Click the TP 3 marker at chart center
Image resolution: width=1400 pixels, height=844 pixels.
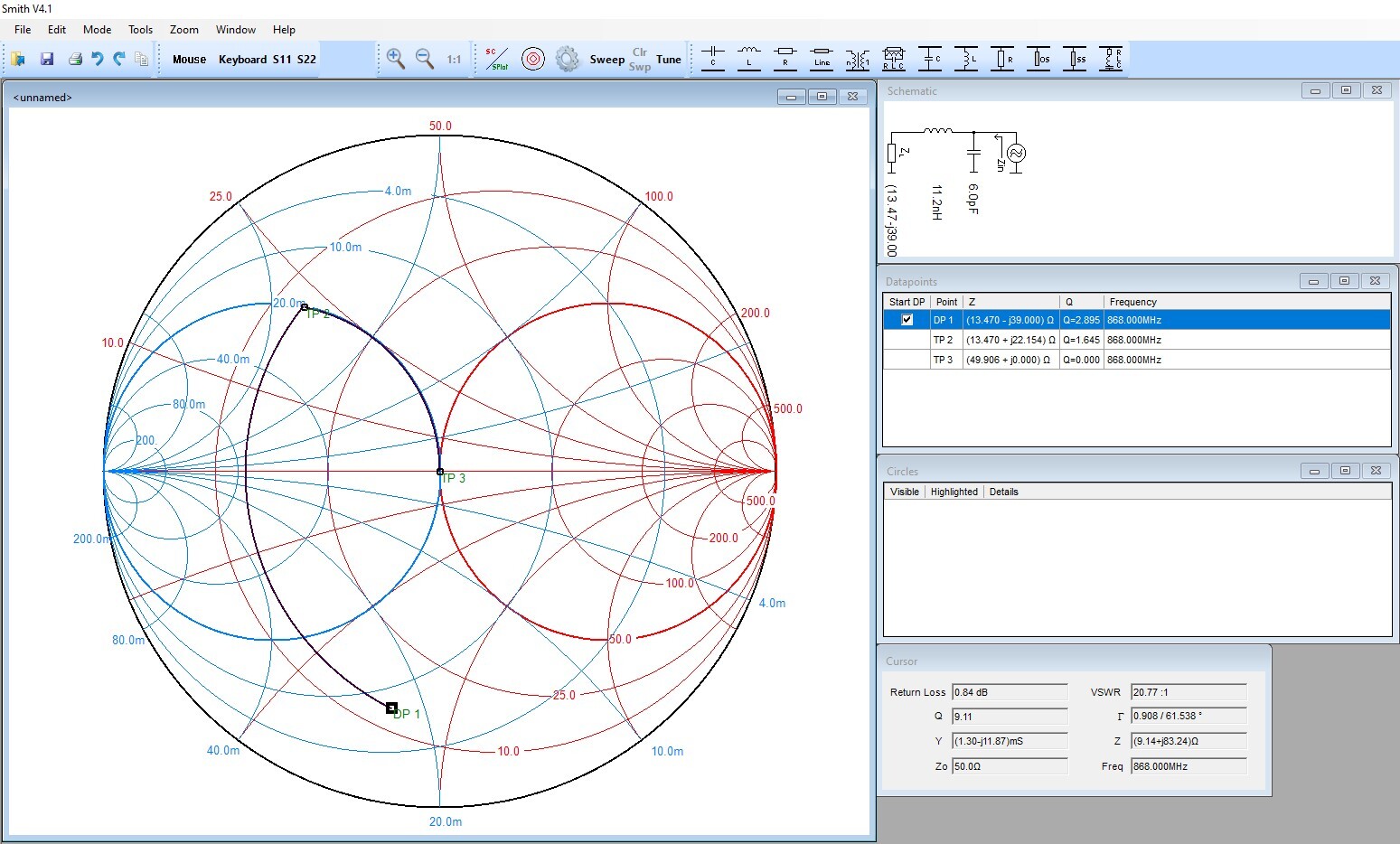[440, 472]
